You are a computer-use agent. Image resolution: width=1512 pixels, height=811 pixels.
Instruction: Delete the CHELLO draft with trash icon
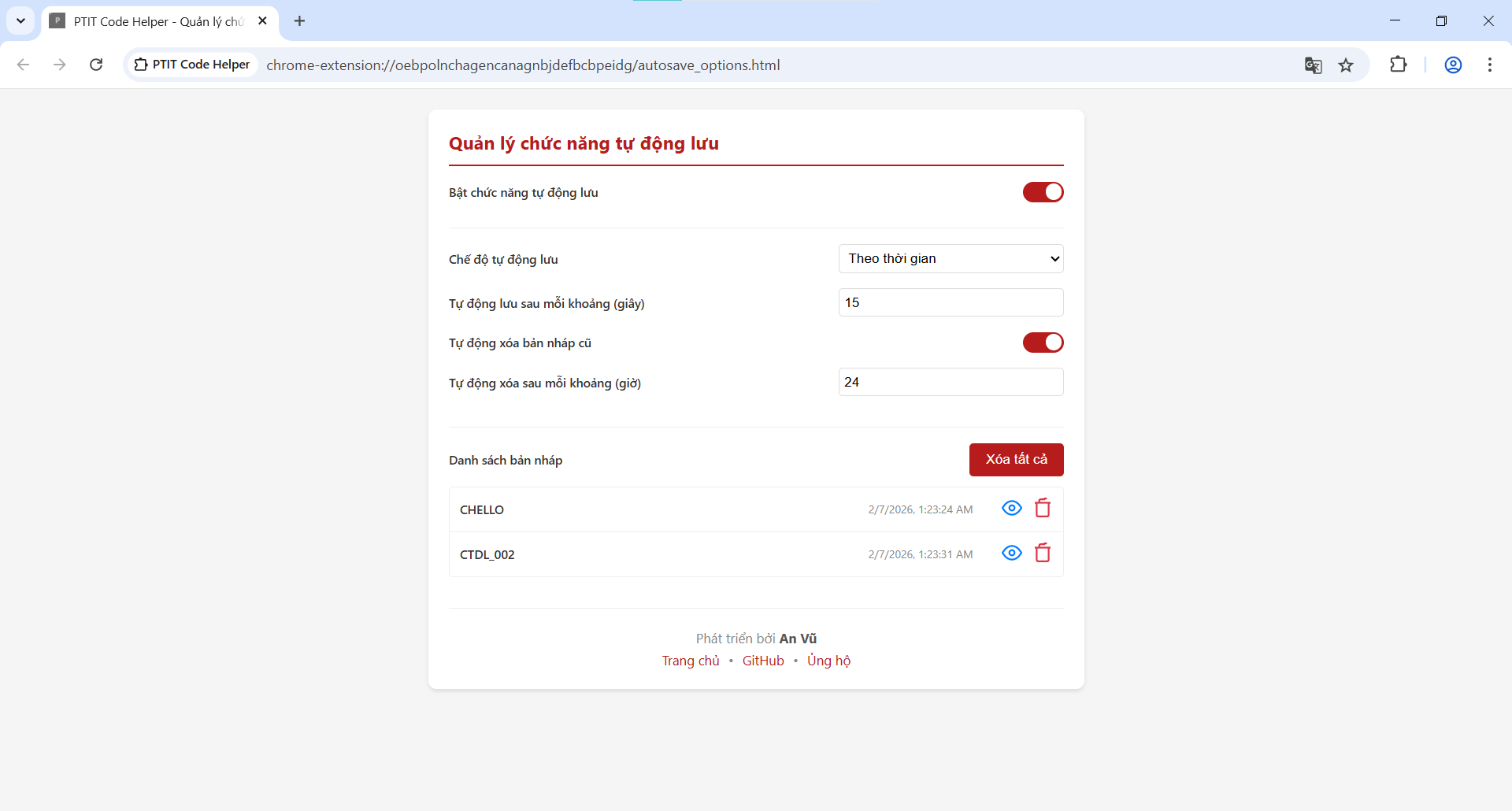pos(1043,509)
